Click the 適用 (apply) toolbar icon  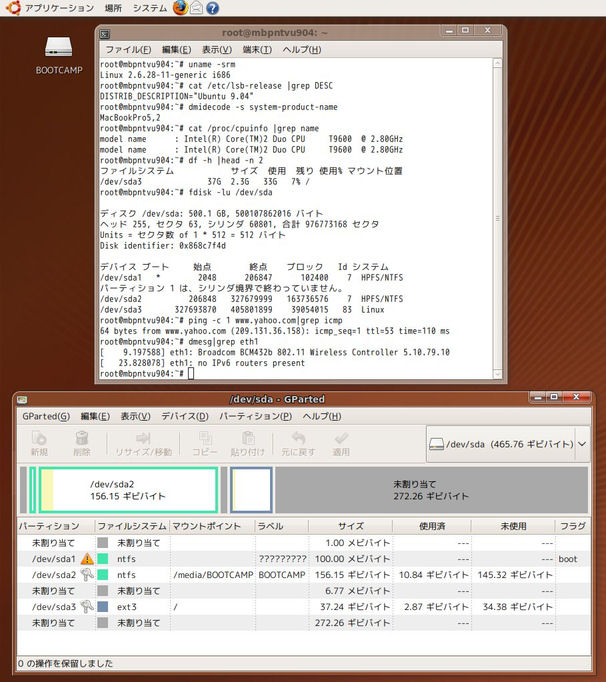click(x=341, y=438)
